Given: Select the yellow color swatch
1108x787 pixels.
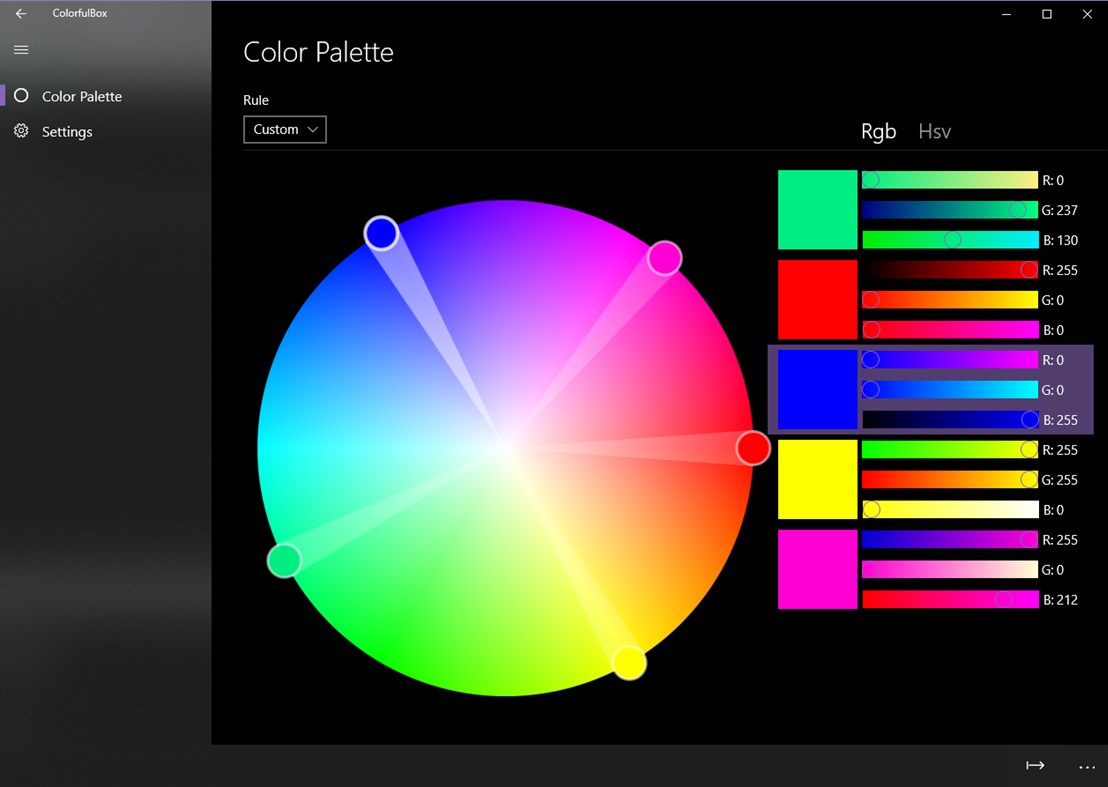Looking at the screenshot, I should [x=817, y=479].
